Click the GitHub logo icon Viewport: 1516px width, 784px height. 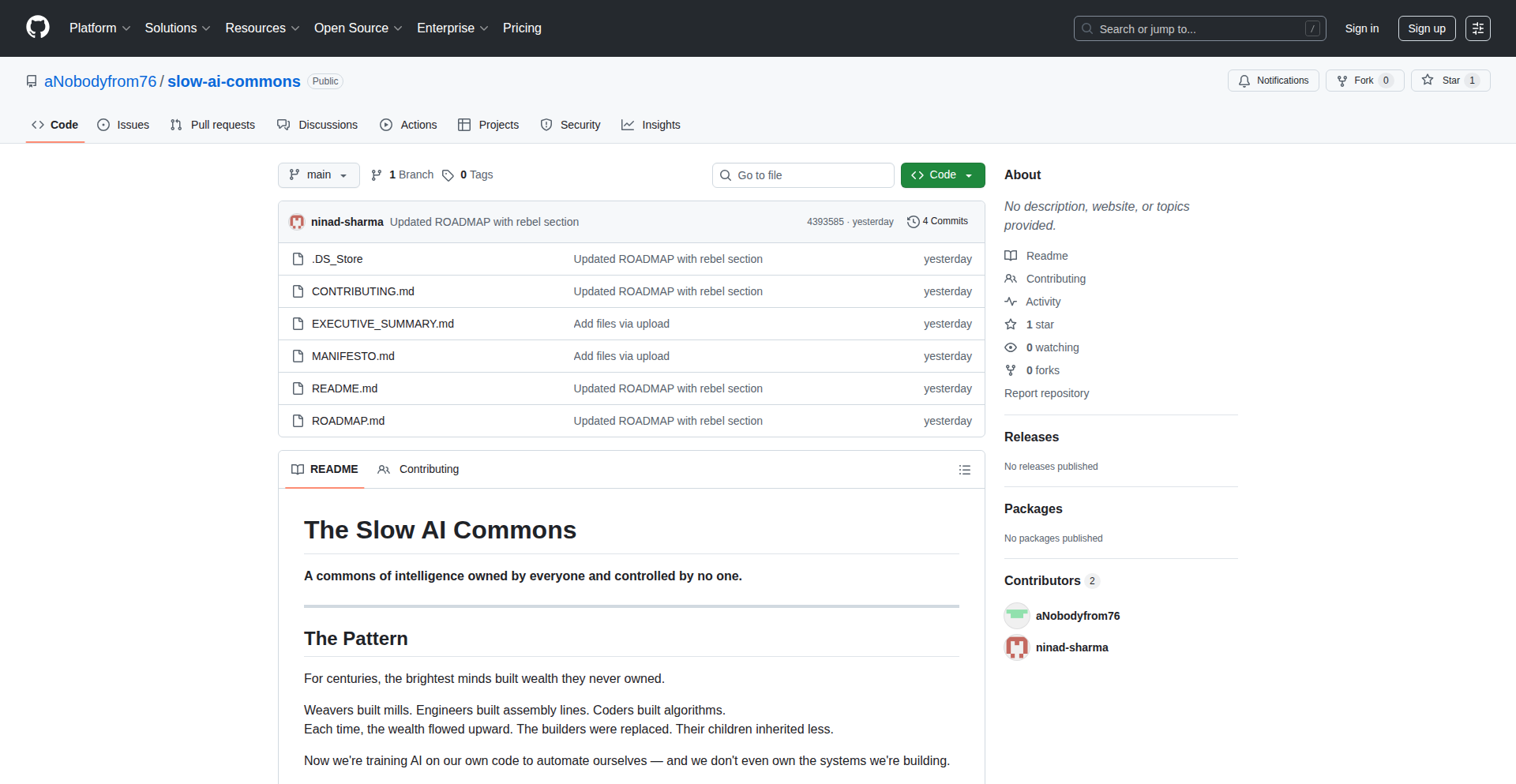tap(38, 28)
